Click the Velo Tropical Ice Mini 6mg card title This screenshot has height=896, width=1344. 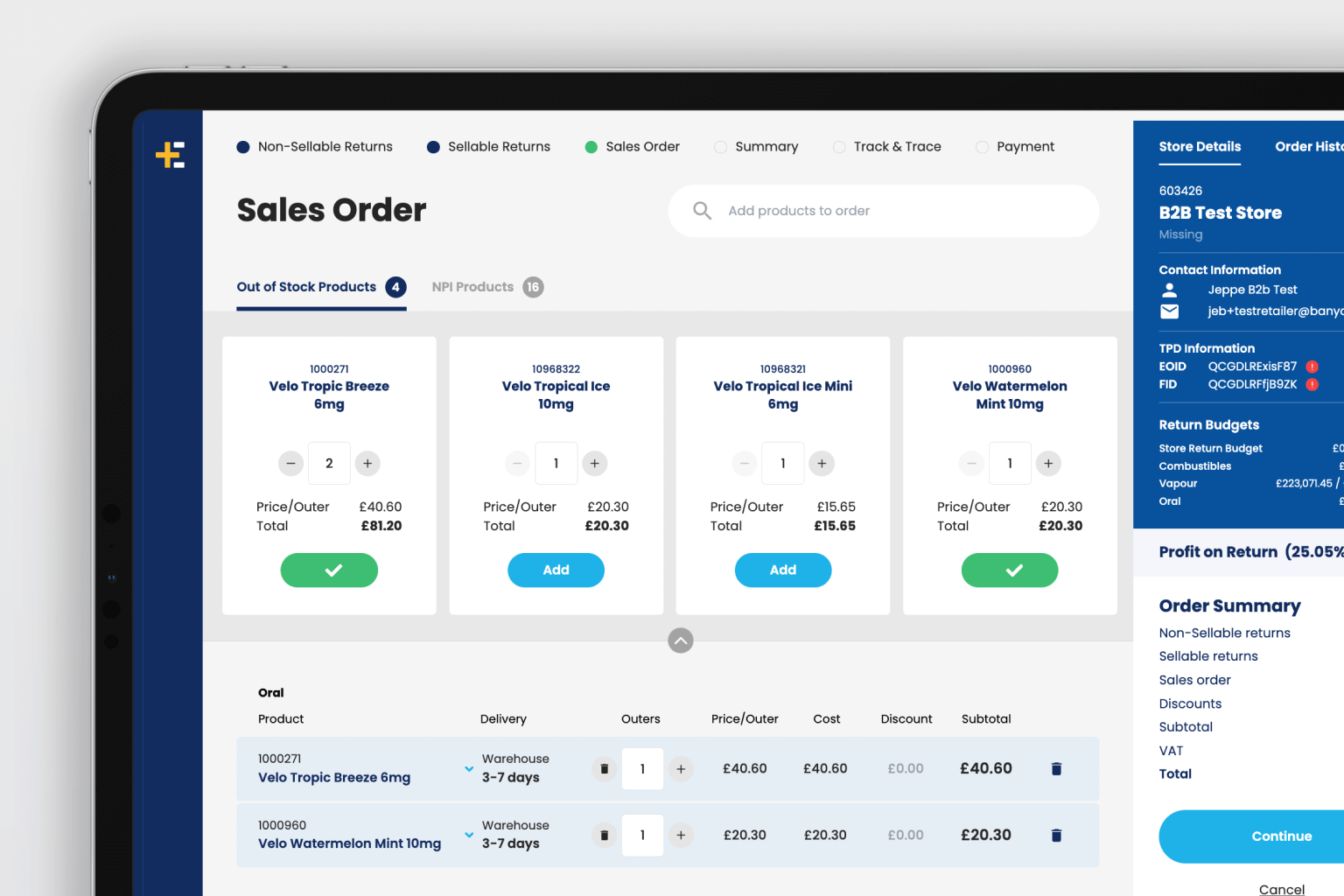tap(783, 395)
